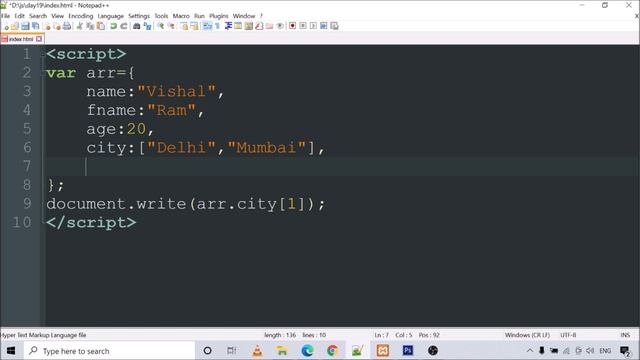This screenshot has width=640, height=360.
Task: Click the Zoom In toolbar icon
Action: 161,26
